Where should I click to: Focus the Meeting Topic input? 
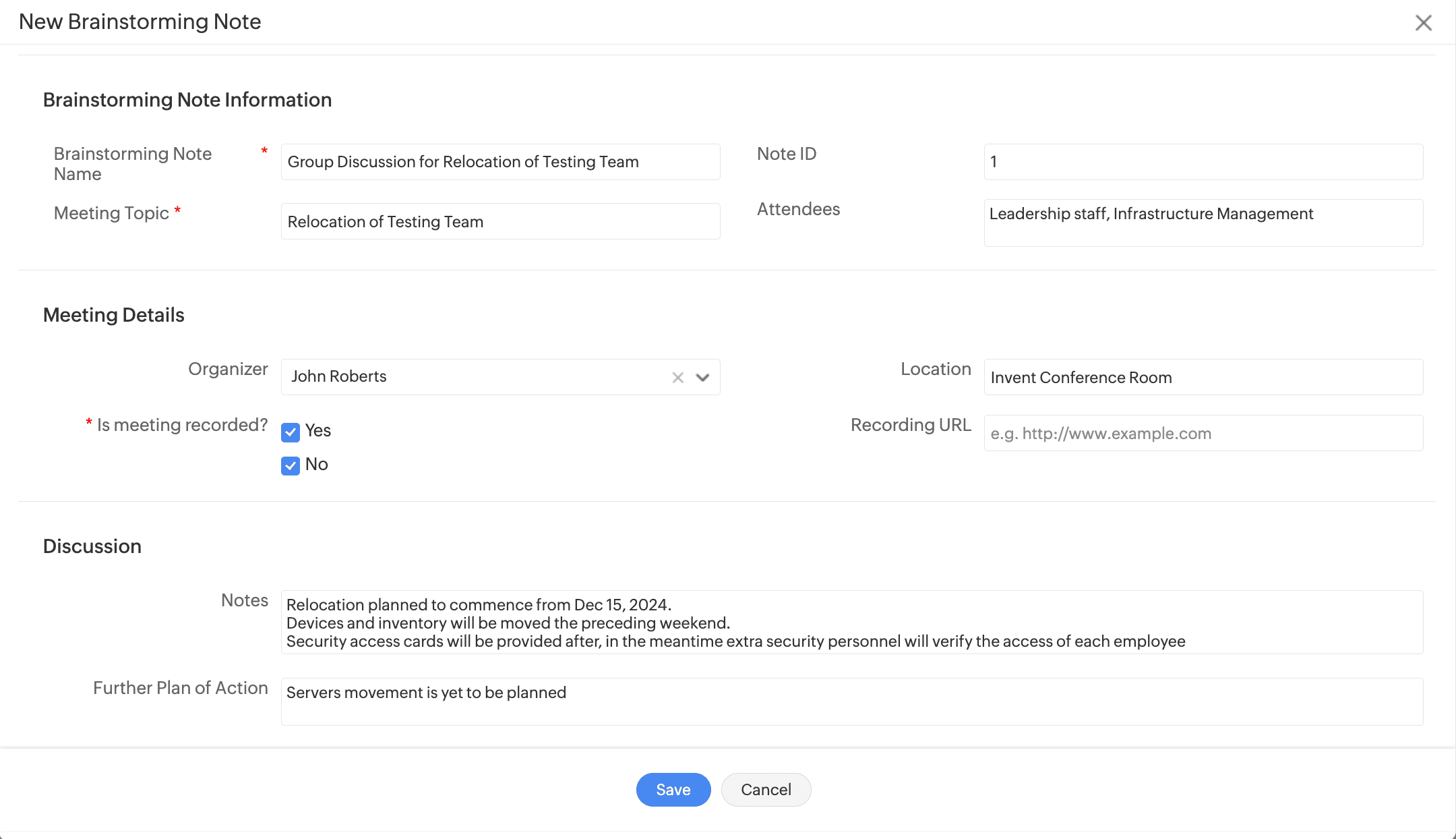point(500,222)
